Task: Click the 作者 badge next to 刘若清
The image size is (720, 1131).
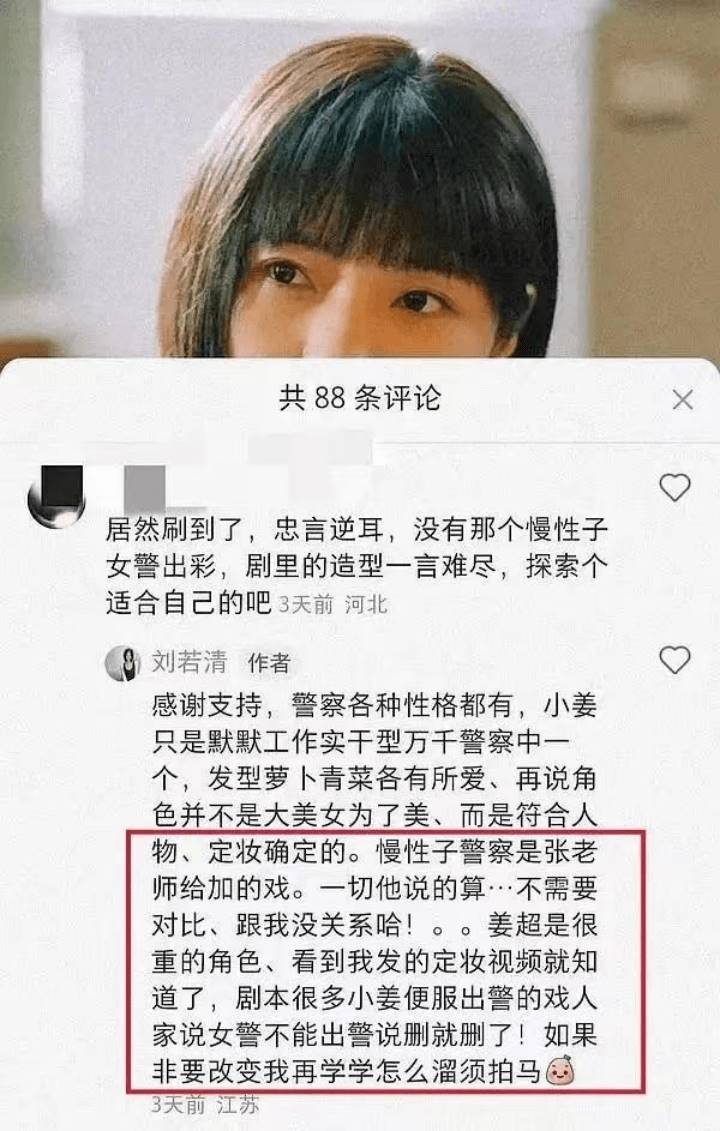Action: [268, 663]
